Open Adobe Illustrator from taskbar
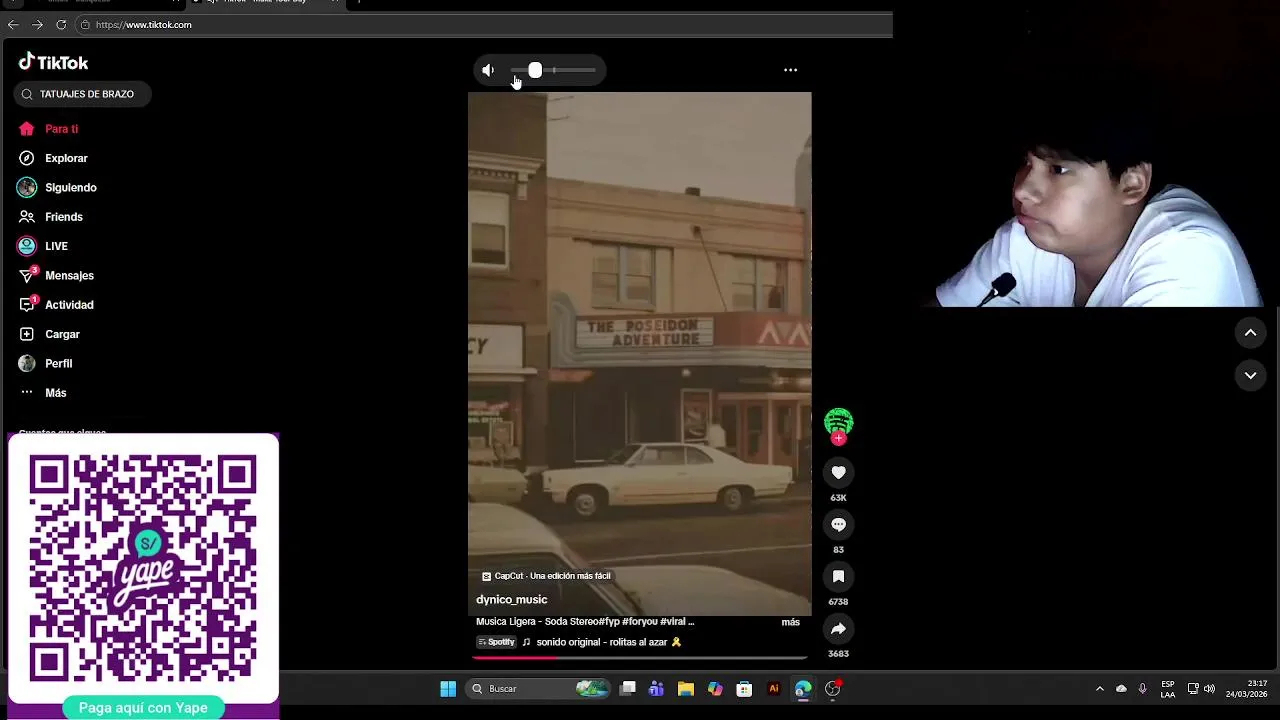Viewport: 1280px width, 720px height. coord(773,689)
